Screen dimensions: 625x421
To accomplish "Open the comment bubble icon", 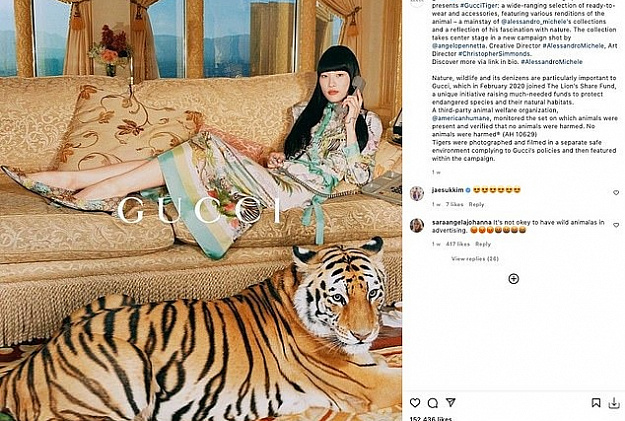I will click(433, 403).
